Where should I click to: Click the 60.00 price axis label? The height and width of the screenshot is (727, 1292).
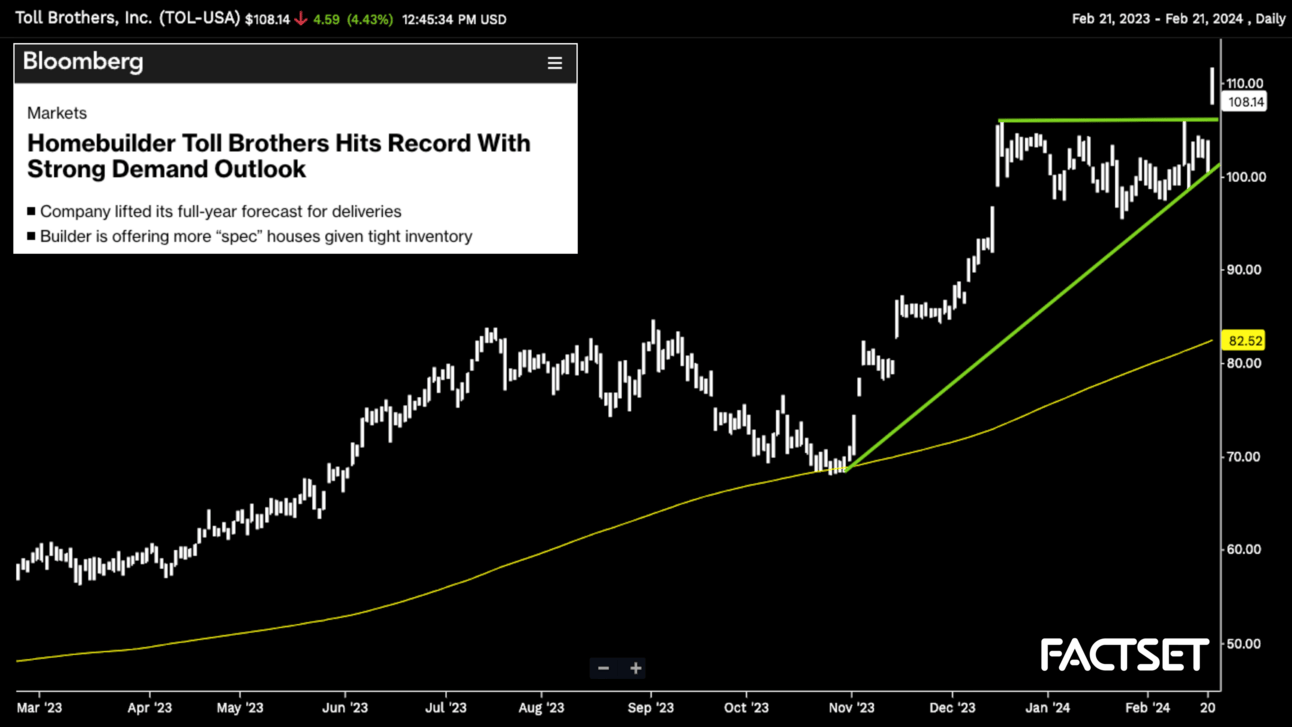(x=1245, y=550)
